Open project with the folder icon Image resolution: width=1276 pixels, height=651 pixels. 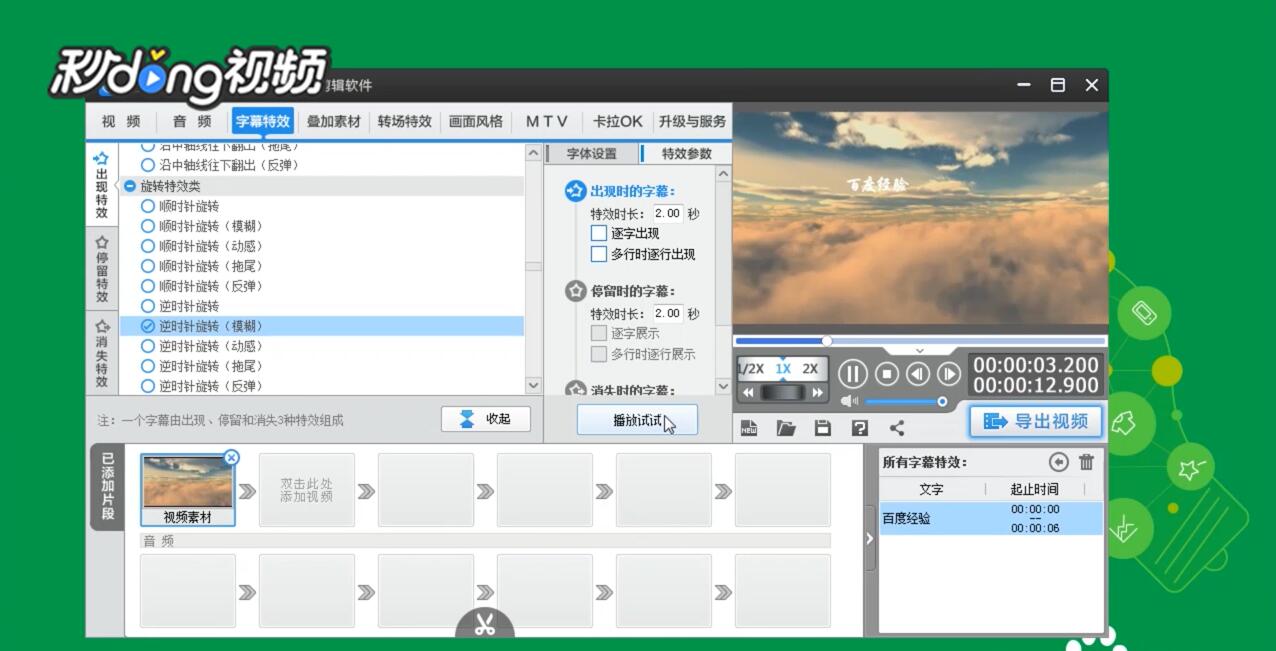(x=786, y=428)
